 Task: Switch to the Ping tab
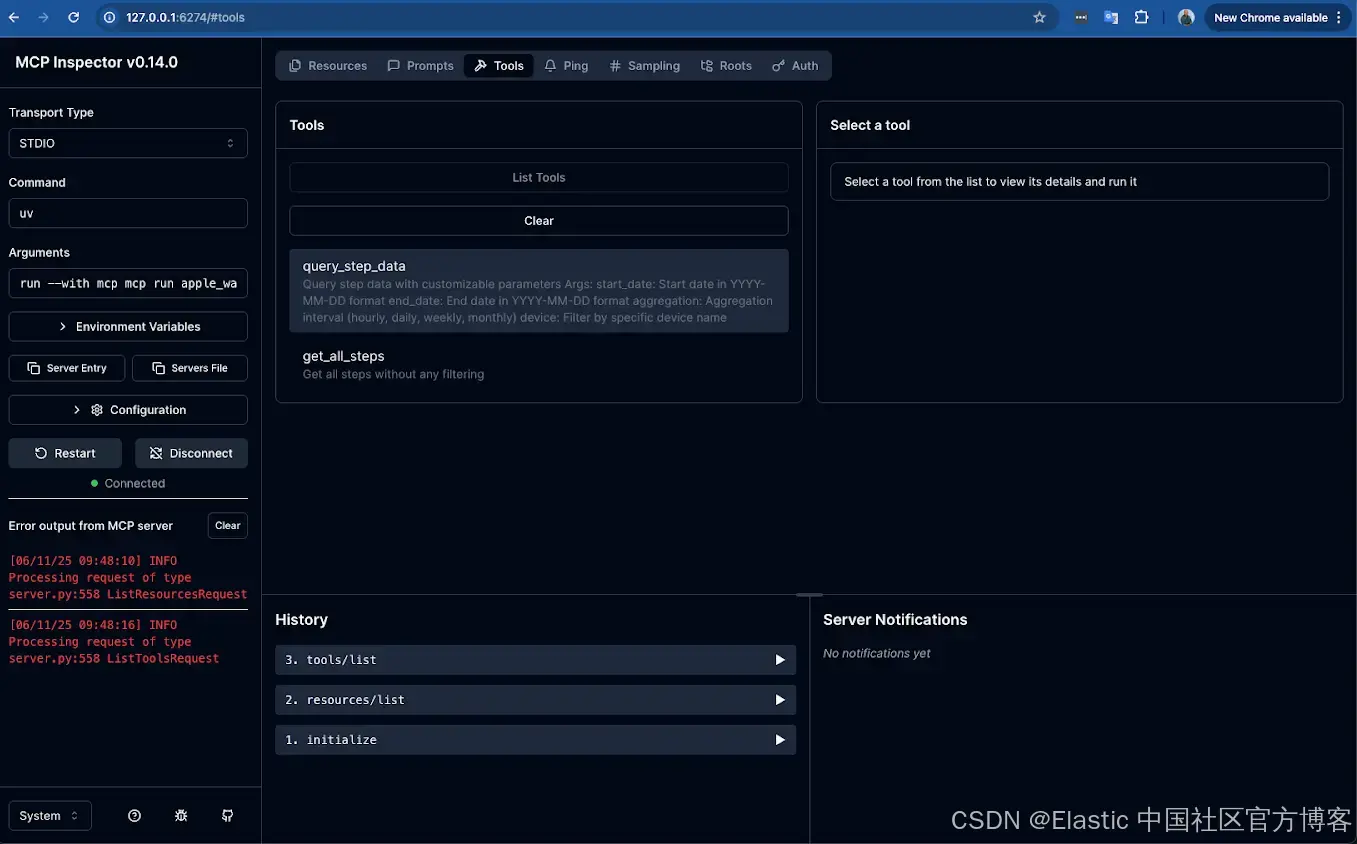point(566,66)
